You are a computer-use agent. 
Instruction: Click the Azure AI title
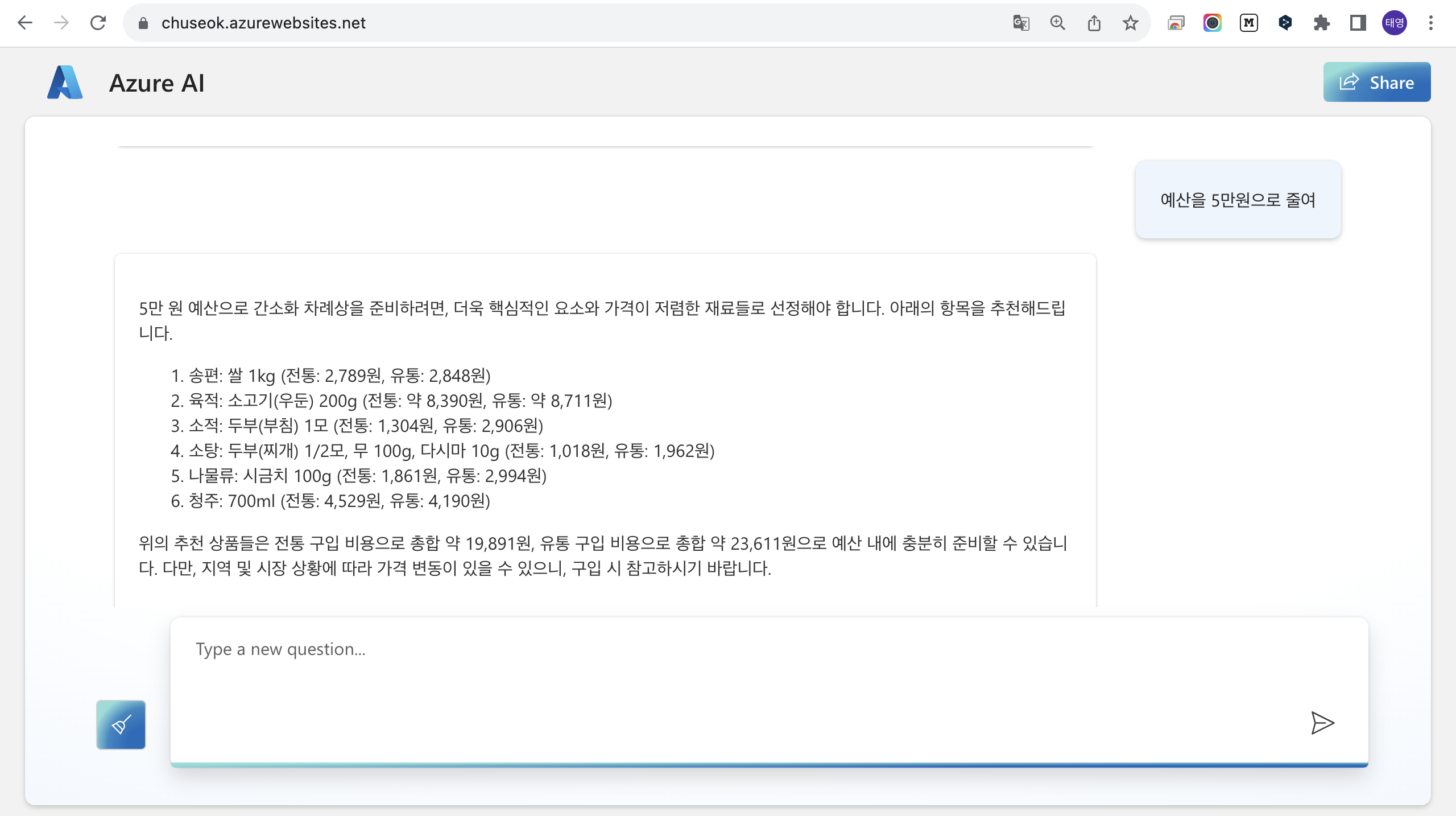coord(156,83)
